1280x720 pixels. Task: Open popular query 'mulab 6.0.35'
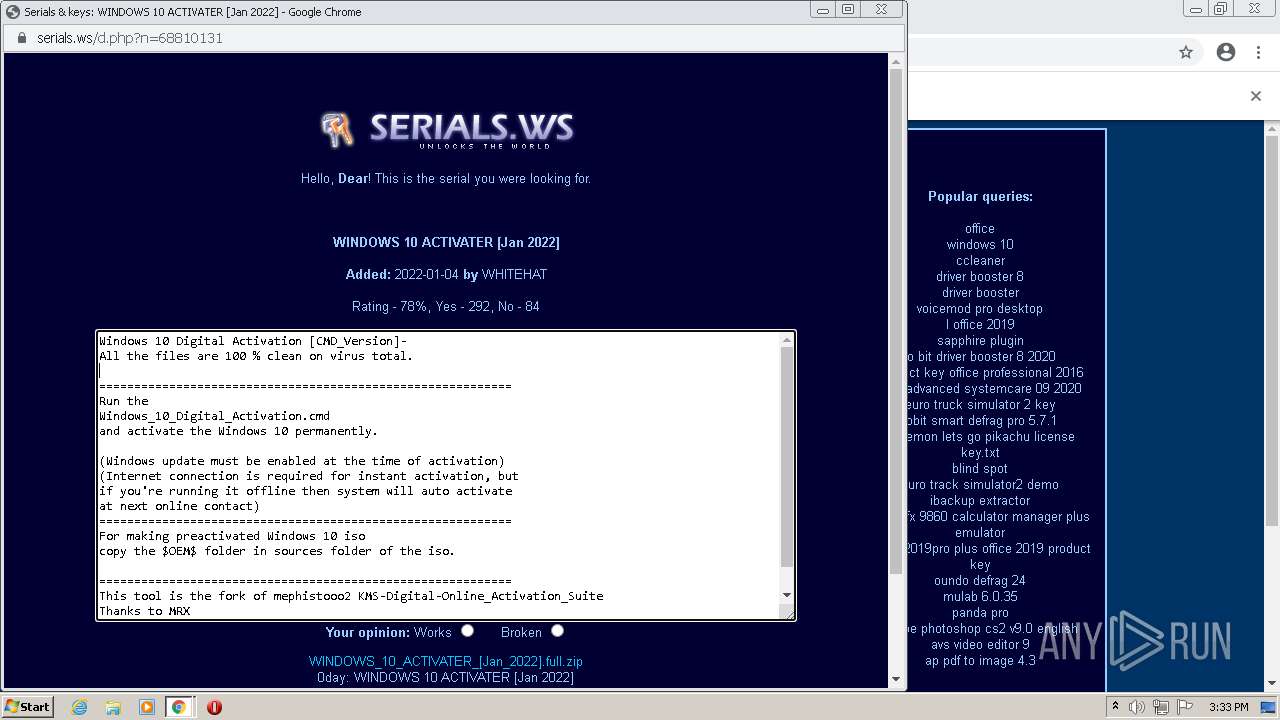tap(980, 596)
